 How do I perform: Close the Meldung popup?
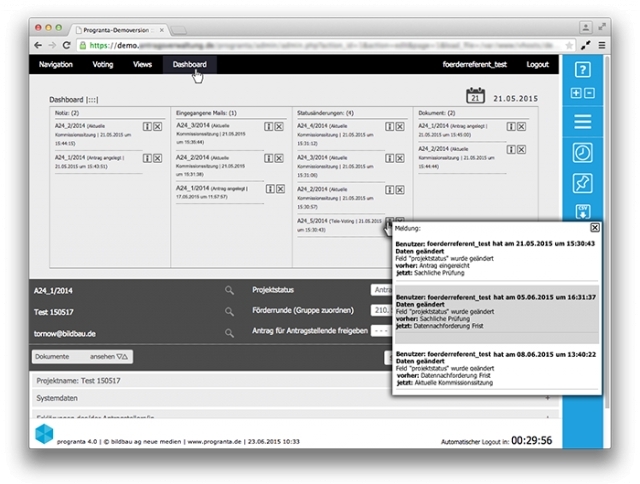click(595, 228)
